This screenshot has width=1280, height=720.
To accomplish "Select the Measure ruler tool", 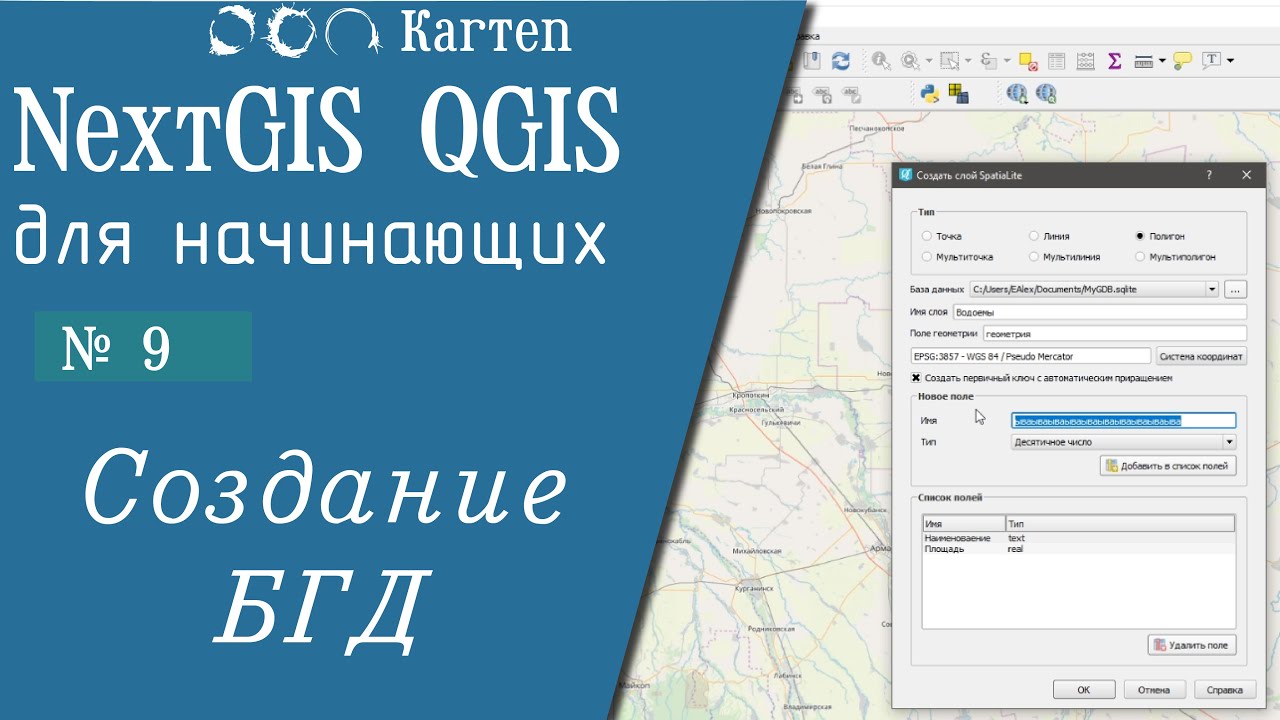I will click(1144, 61).
